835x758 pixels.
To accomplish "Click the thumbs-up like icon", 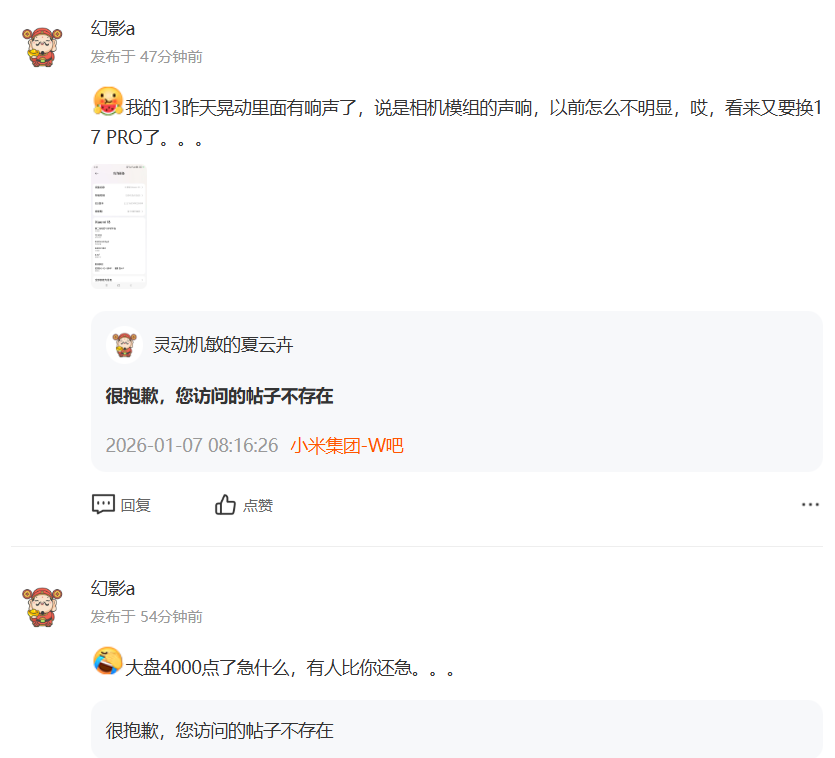I will pyautogui.click(x=225, y=504).
